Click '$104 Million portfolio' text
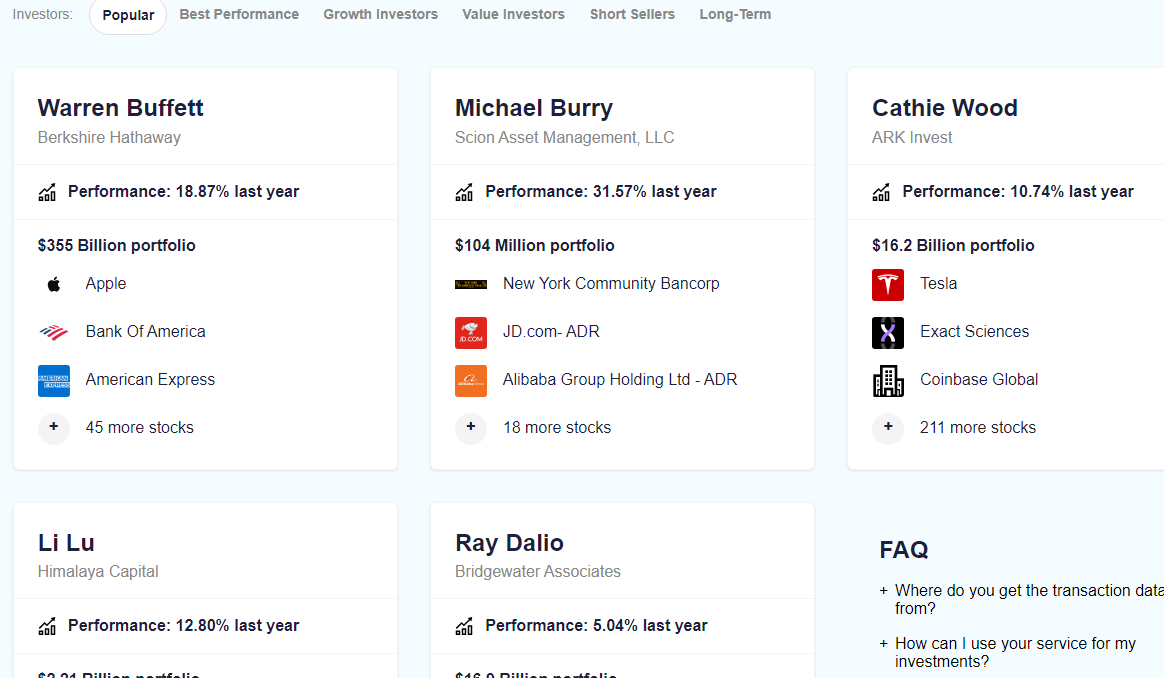The image size is (1164, 678). 534,245
